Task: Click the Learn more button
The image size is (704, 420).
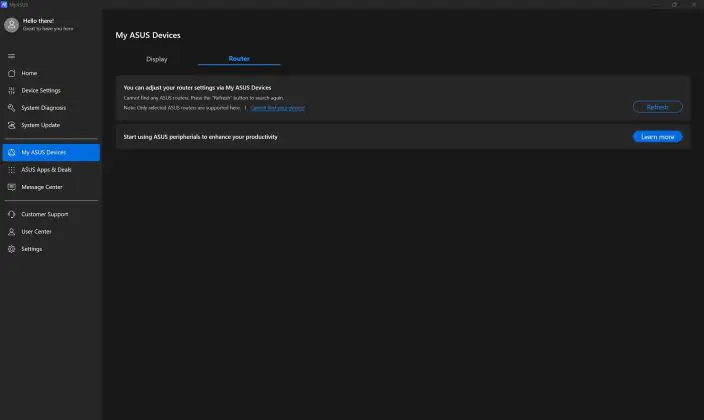Action: 658,137
